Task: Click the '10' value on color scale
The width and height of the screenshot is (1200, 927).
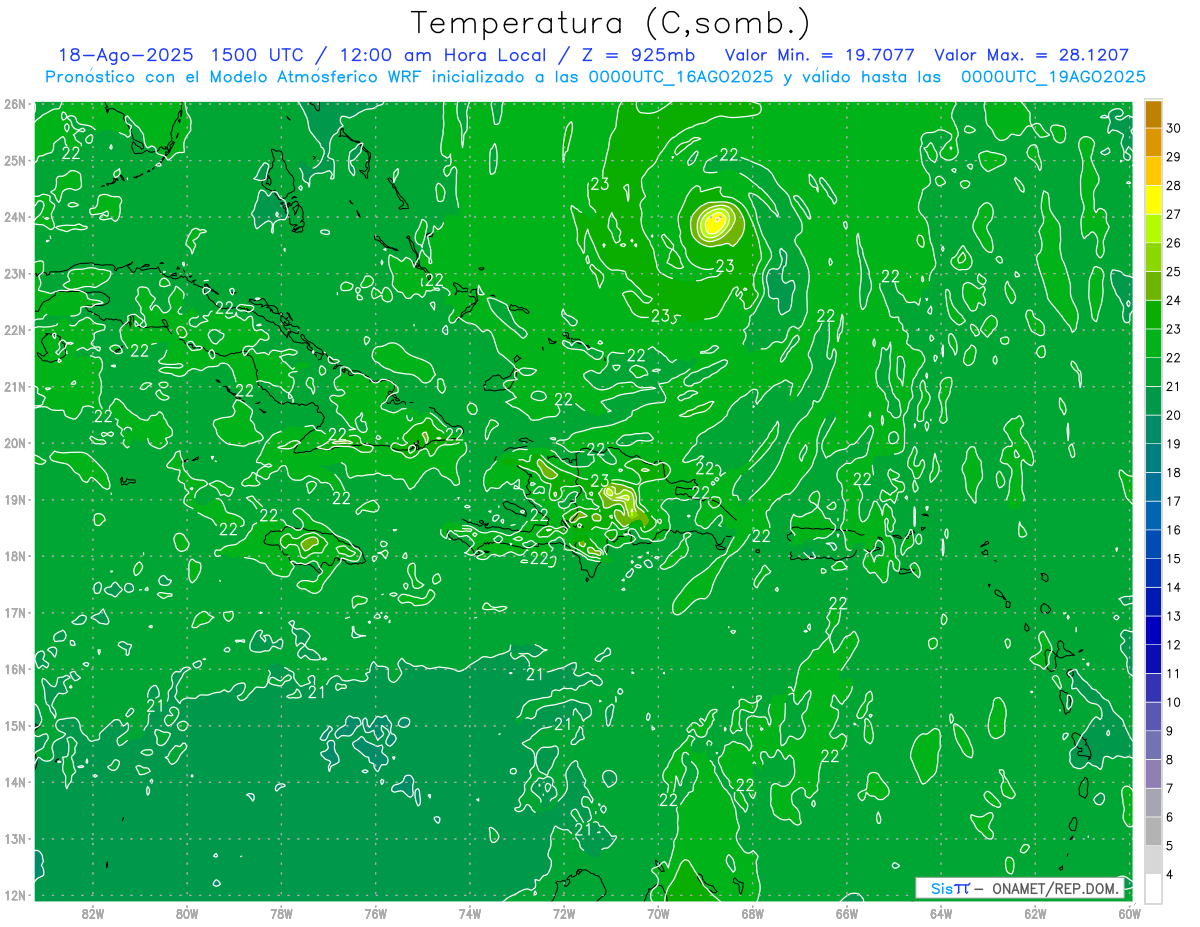Action: pyautogui.click(x=1174, y=702)
